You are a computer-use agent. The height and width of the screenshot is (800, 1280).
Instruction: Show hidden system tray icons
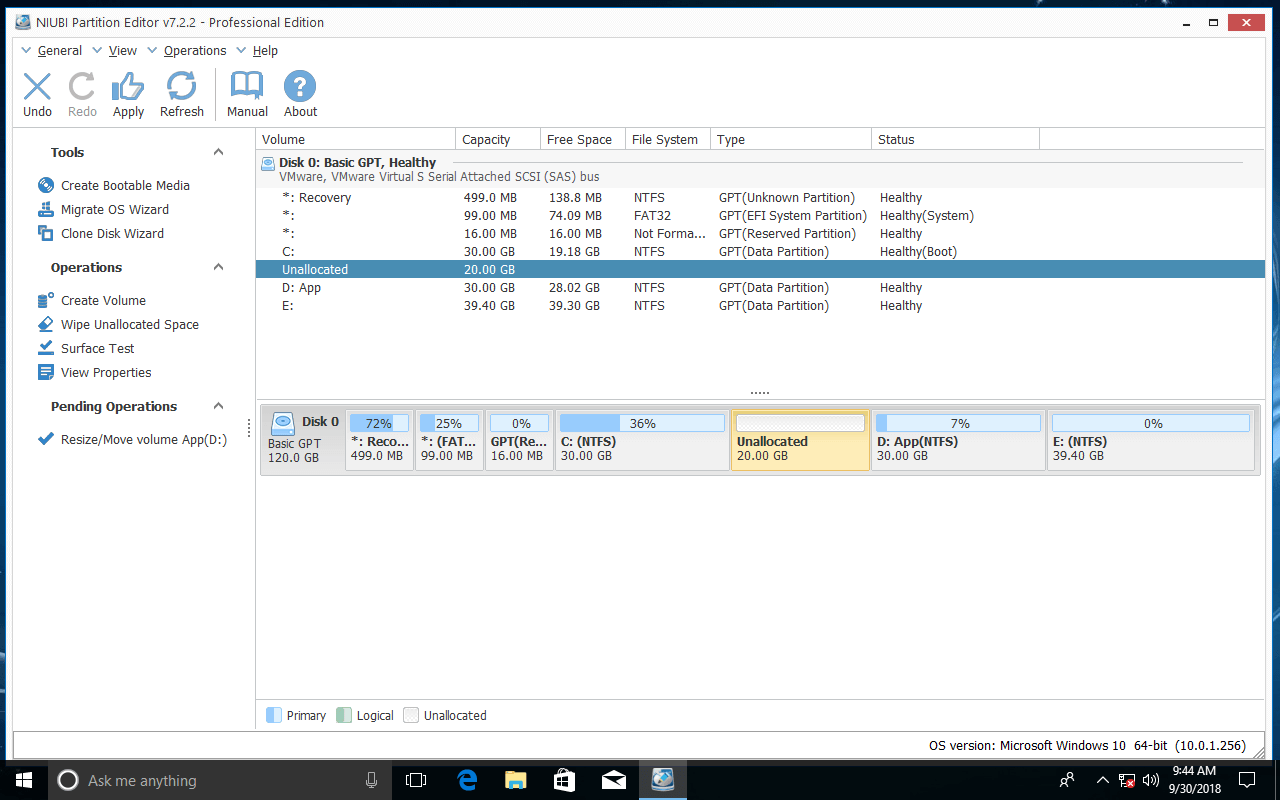pos(1102,780)
